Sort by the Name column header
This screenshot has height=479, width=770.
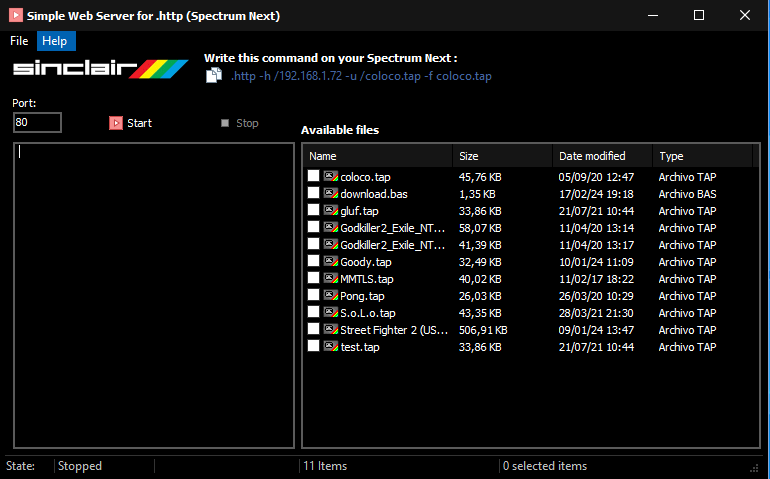(377, 156)
